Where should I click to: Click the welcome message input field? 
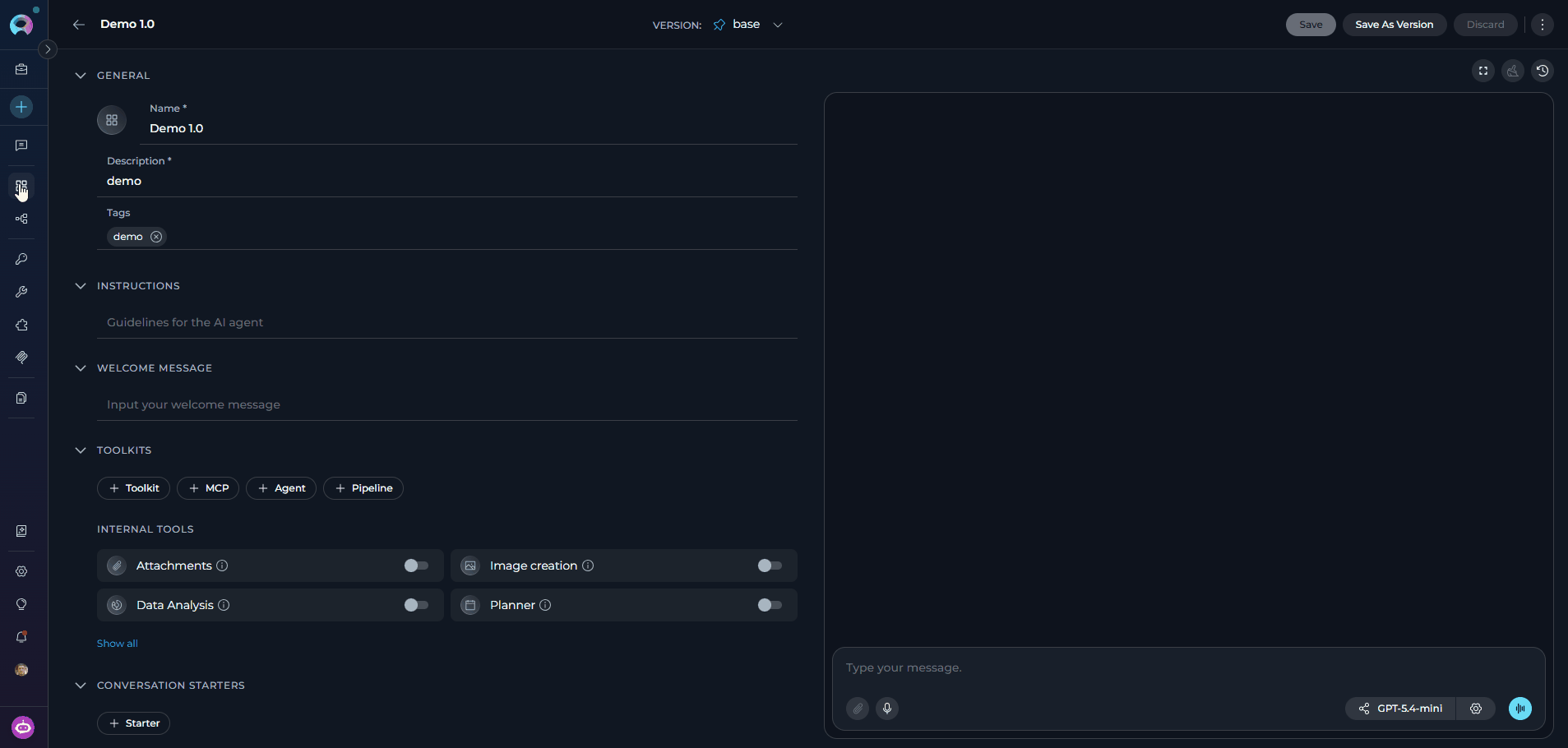(447, 404)
